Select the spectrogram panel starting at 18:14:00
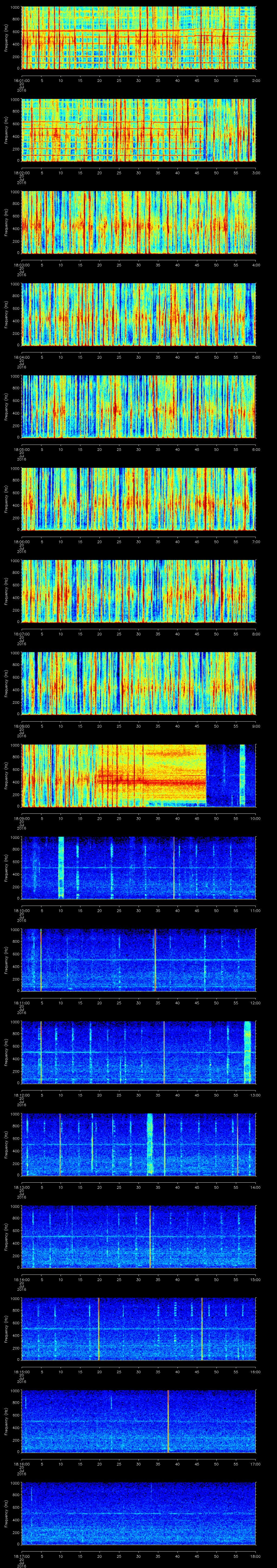Viewport: 277px width, 1568px height. [139, 1237]
